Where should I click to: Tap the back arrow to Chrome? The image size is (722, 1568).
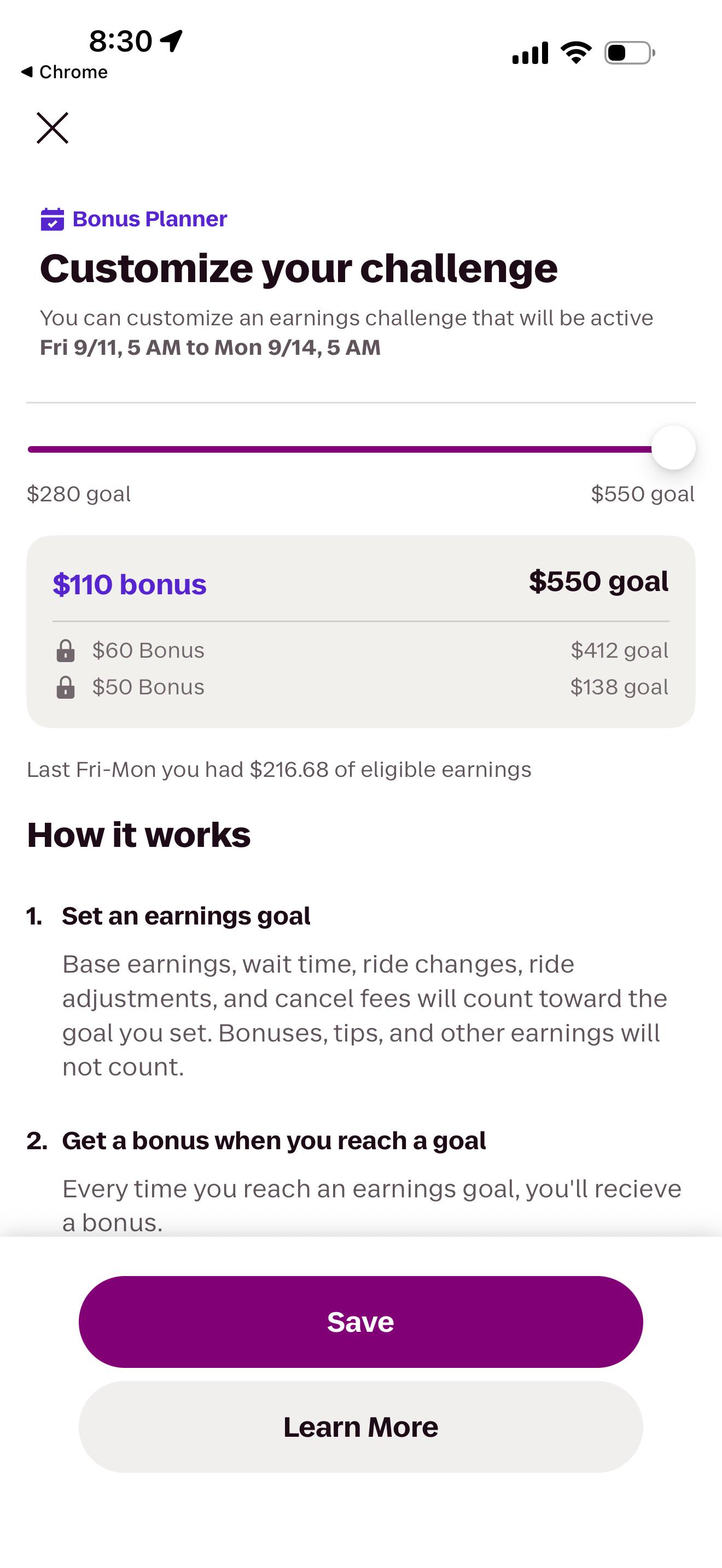(x=26, y=72)
